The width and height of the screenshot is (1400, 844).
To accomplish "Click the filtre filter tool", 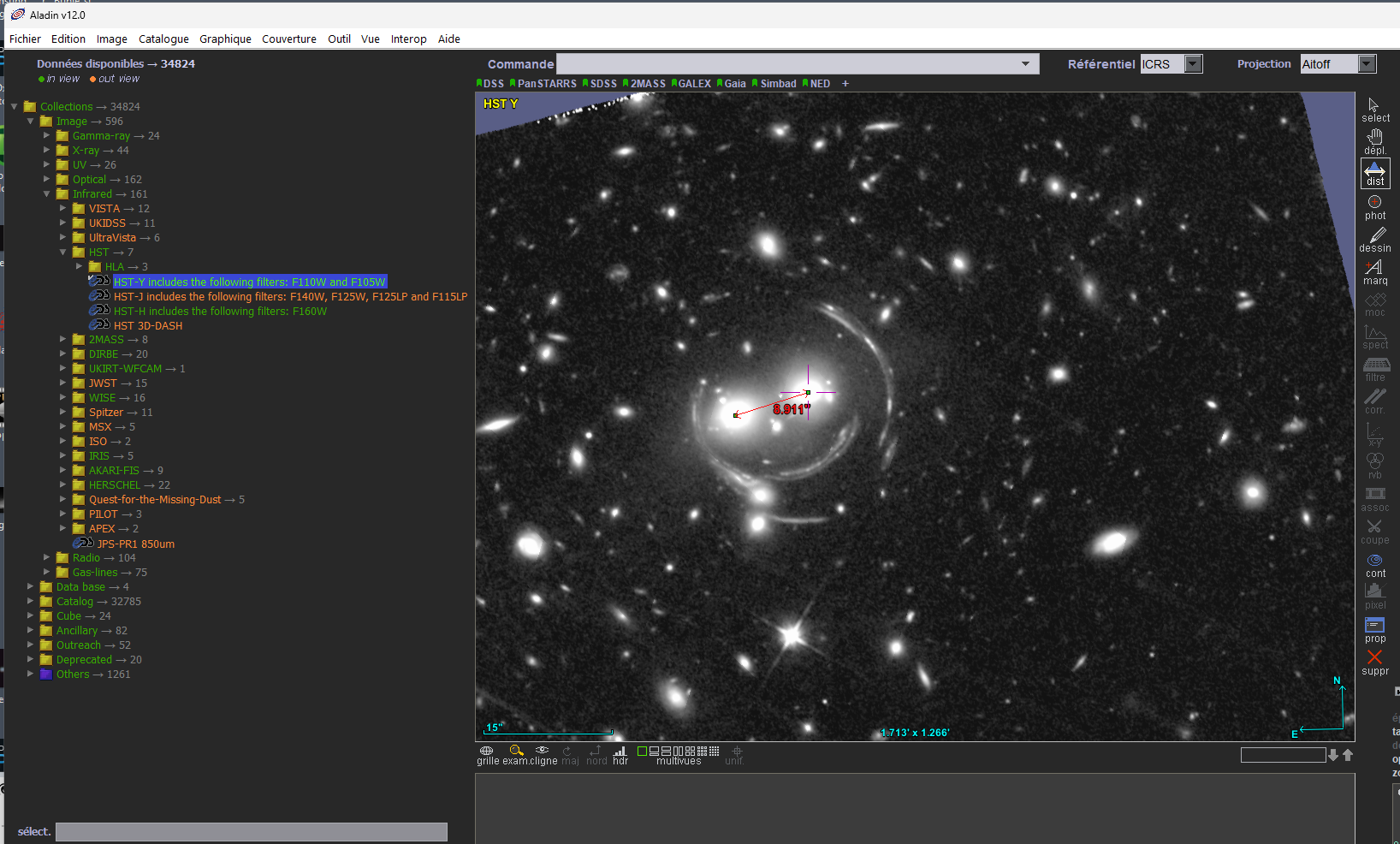I will pyautogui.click(x=1374, y=370).
